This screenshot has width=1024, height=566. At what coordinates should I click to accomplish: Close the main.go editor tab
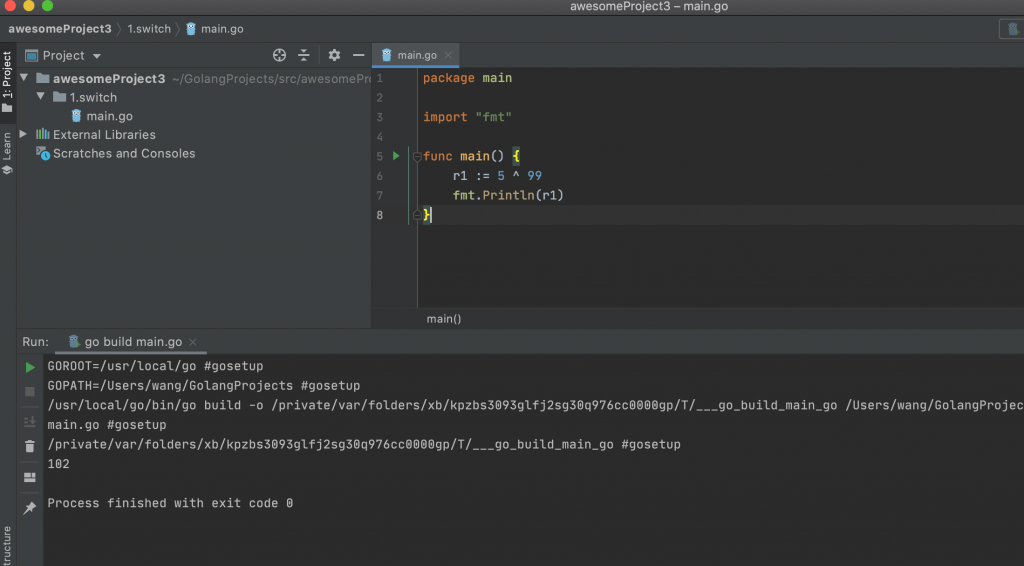pos(448,55)
